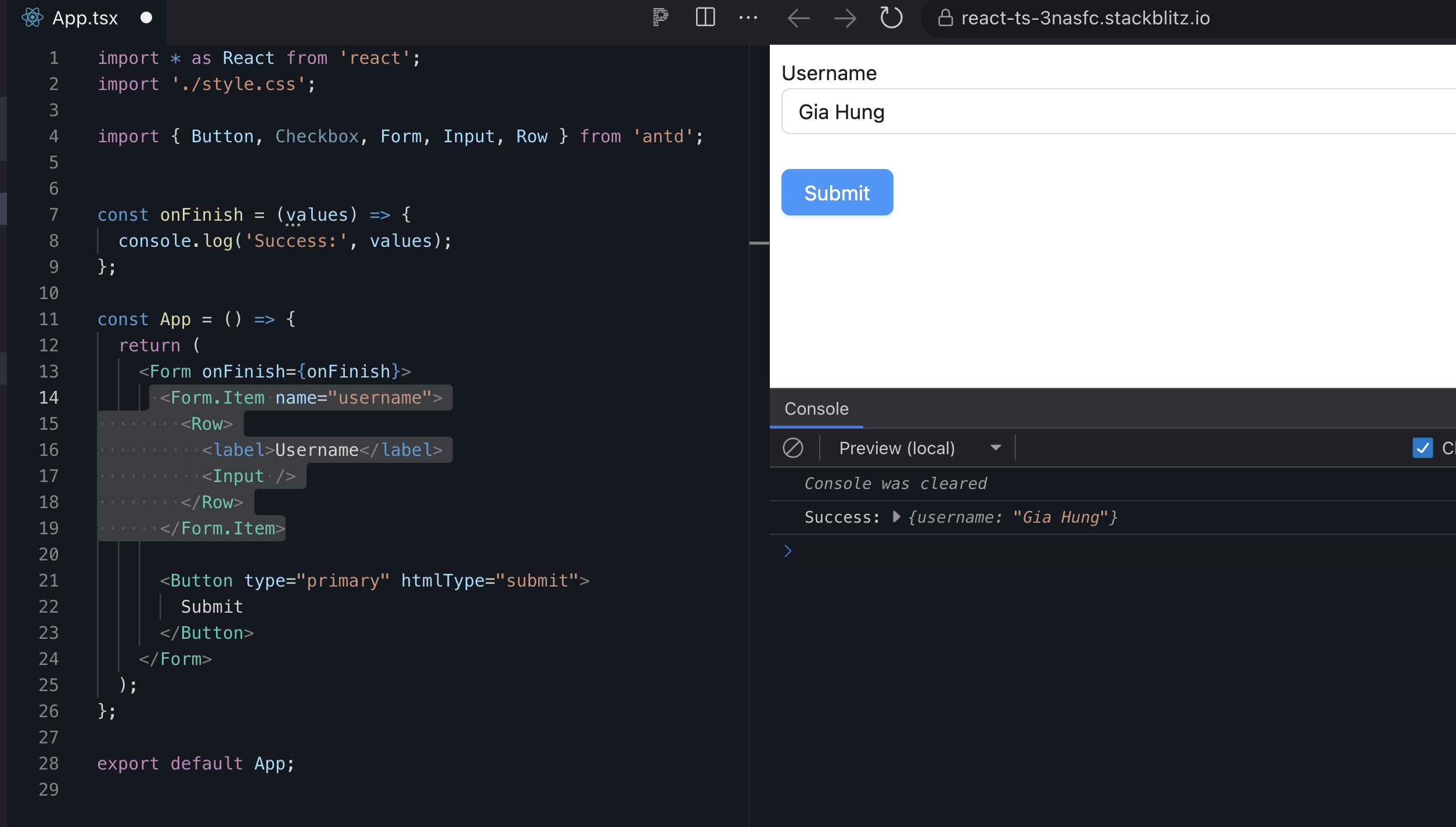Toggle the filter checkbox in console toolbar
Viewport: 1456px width, 827px height.
[1423, 448]
